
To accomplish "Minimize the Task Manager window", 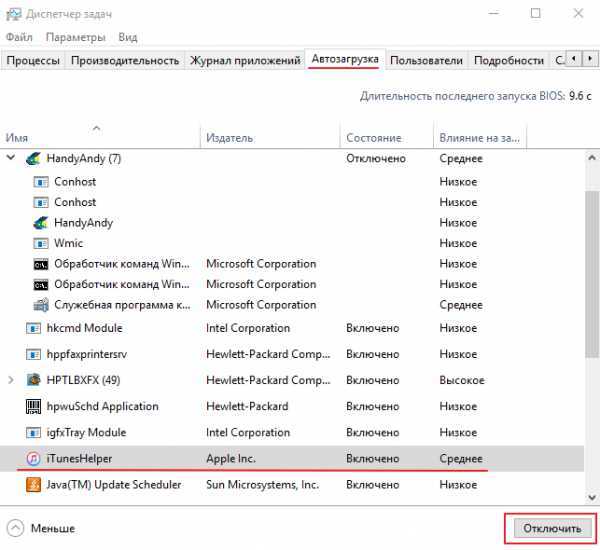I will pos(494,13).
